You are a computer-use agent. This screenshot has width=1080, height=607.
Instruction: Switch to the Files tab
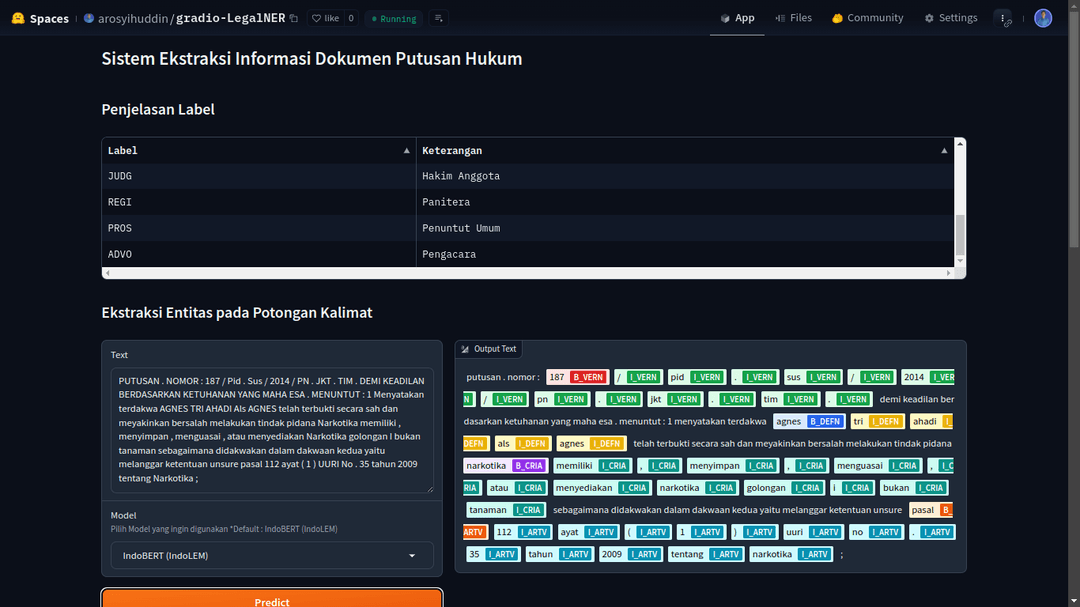point(793,18)
